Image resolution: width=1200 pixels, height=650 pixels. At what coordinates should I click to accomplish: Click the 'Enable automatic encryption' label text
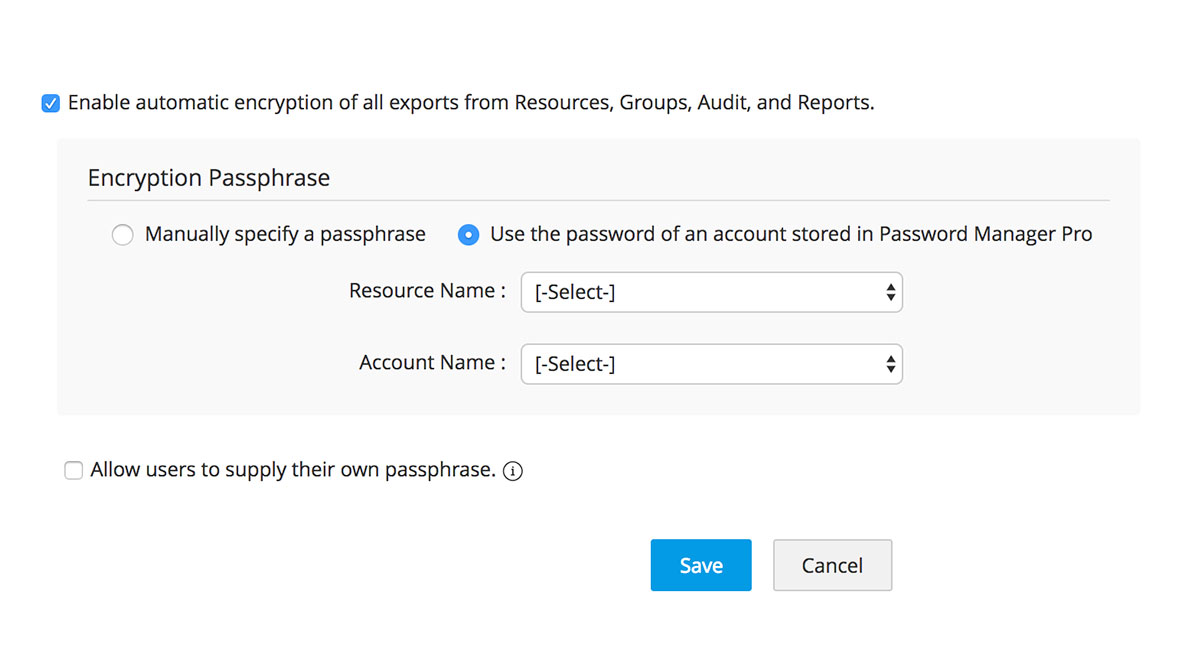pyautogui.click(x=470, y=102)
